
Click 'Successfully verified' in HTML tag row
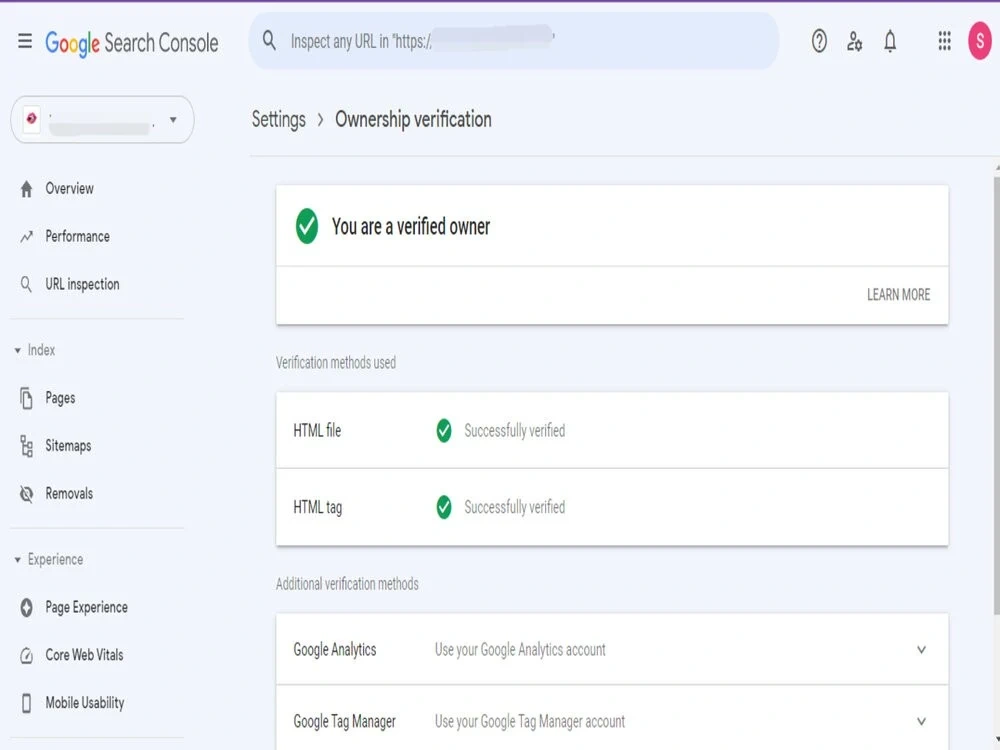point(515,508)
